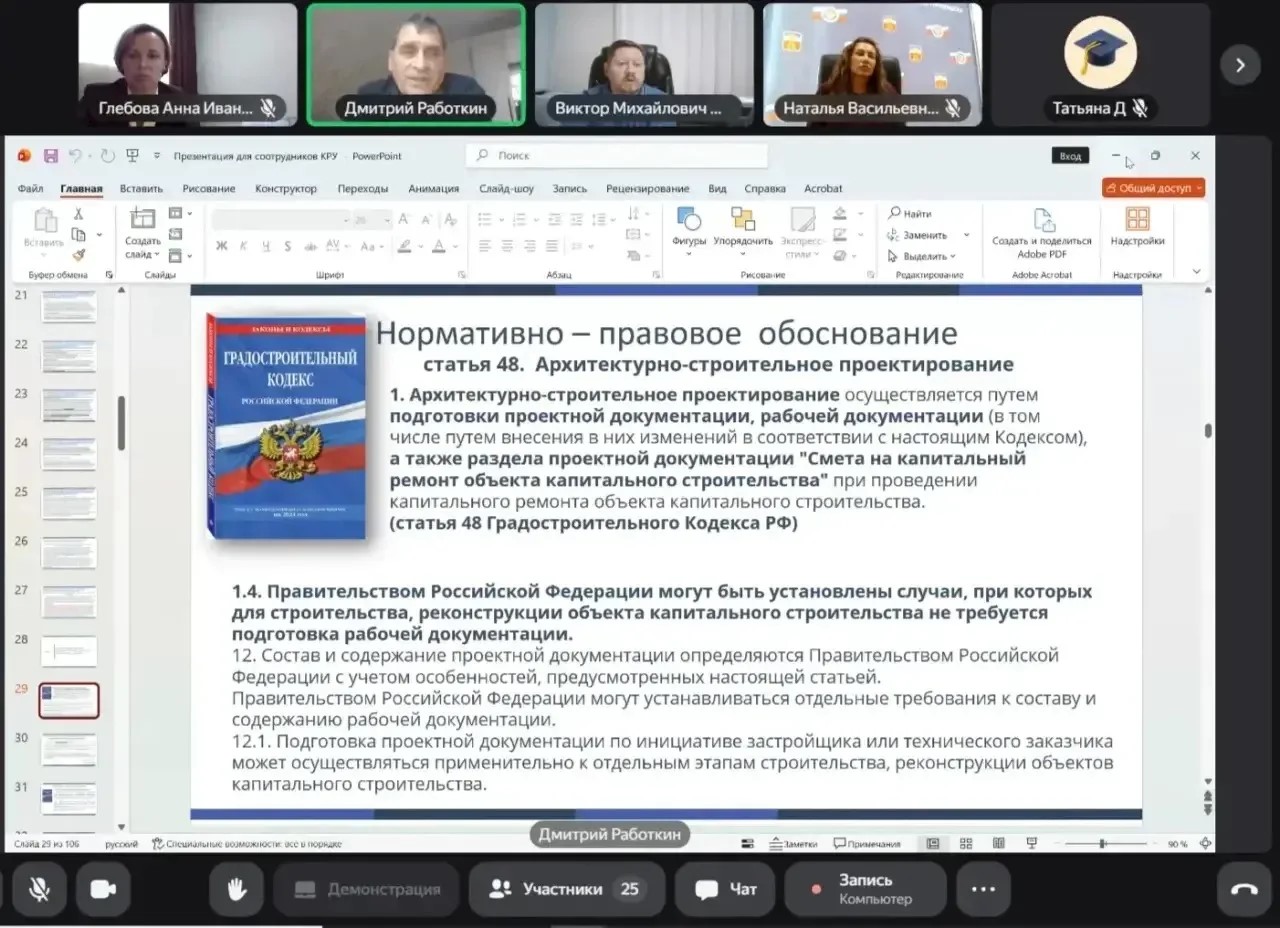Click the Cut scissors icon
Screen dimensions: 1280x928
pos(78,214)
